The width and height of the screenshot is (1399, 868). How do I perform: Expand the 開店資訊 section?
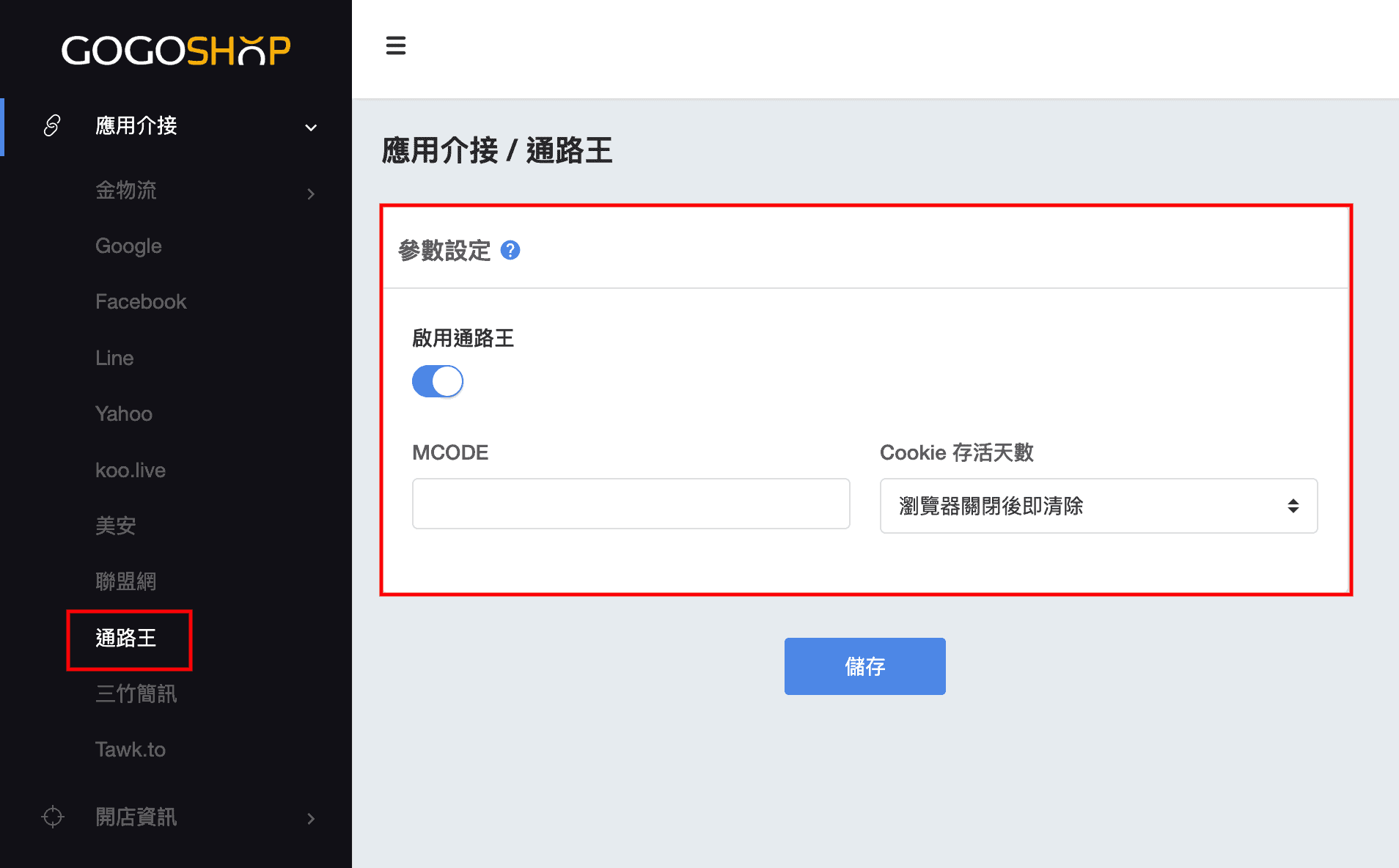click(x=136, y=817)
